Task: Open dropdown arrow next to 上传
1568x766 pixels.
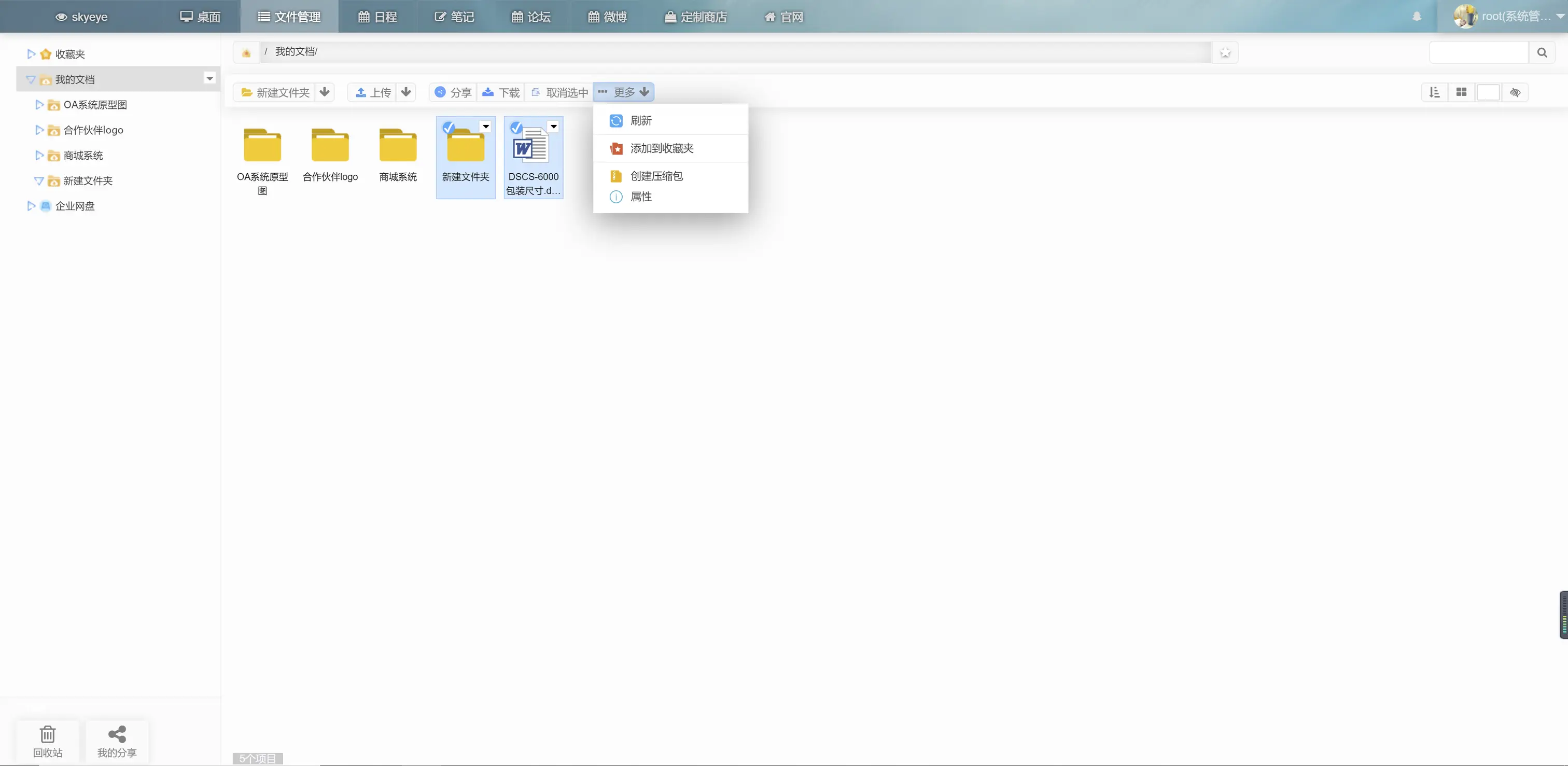Action: [406, 92]
